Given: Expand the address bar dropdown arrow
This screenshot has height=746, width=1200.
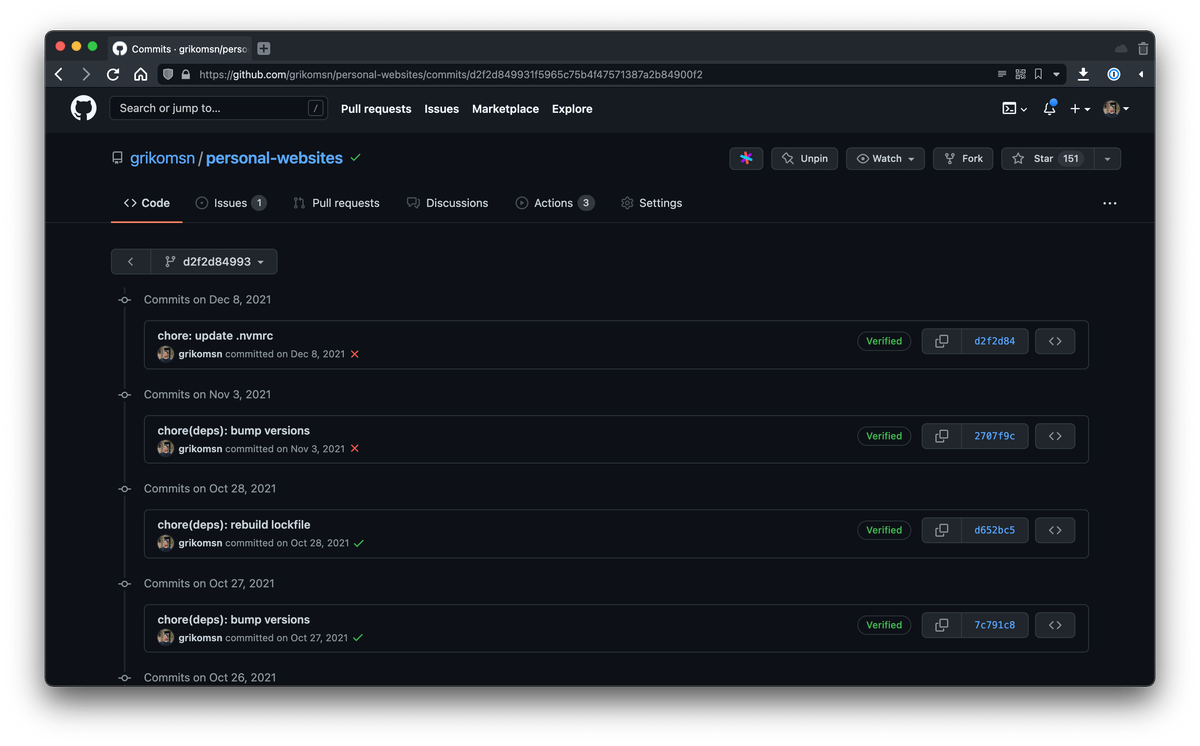Looking at the screenshot, I should [1056, 74].
